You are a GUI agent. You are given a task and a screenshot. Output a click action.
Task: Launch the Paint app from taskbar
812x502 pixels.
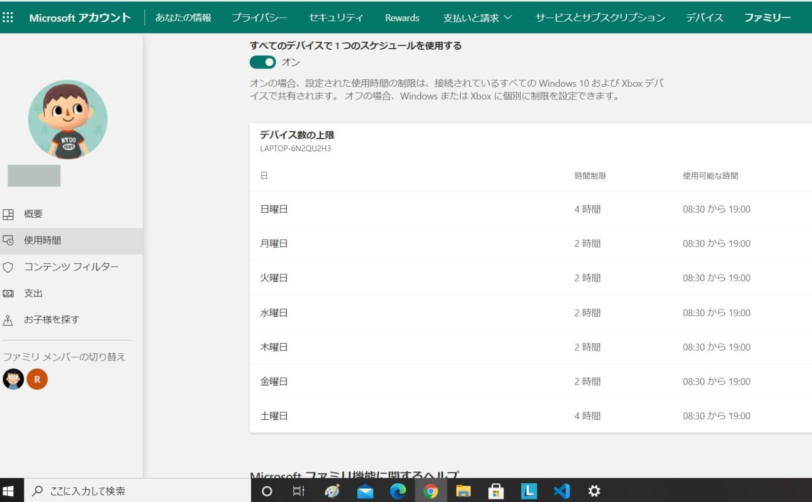point(332,491)
